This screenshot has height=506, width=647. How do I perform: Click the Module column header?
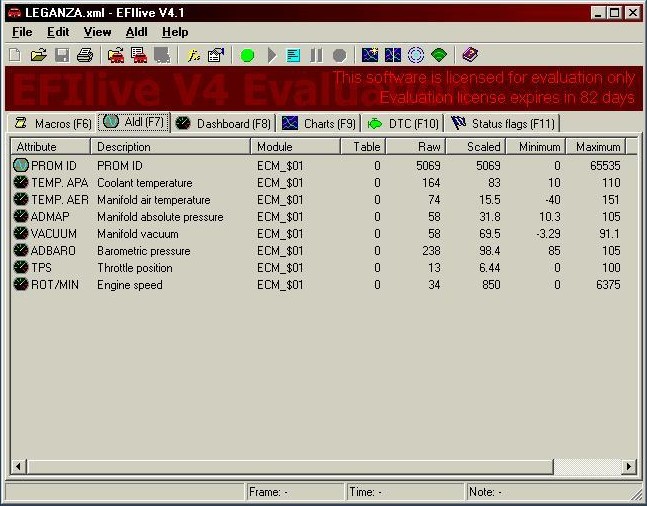pos(295,147)
